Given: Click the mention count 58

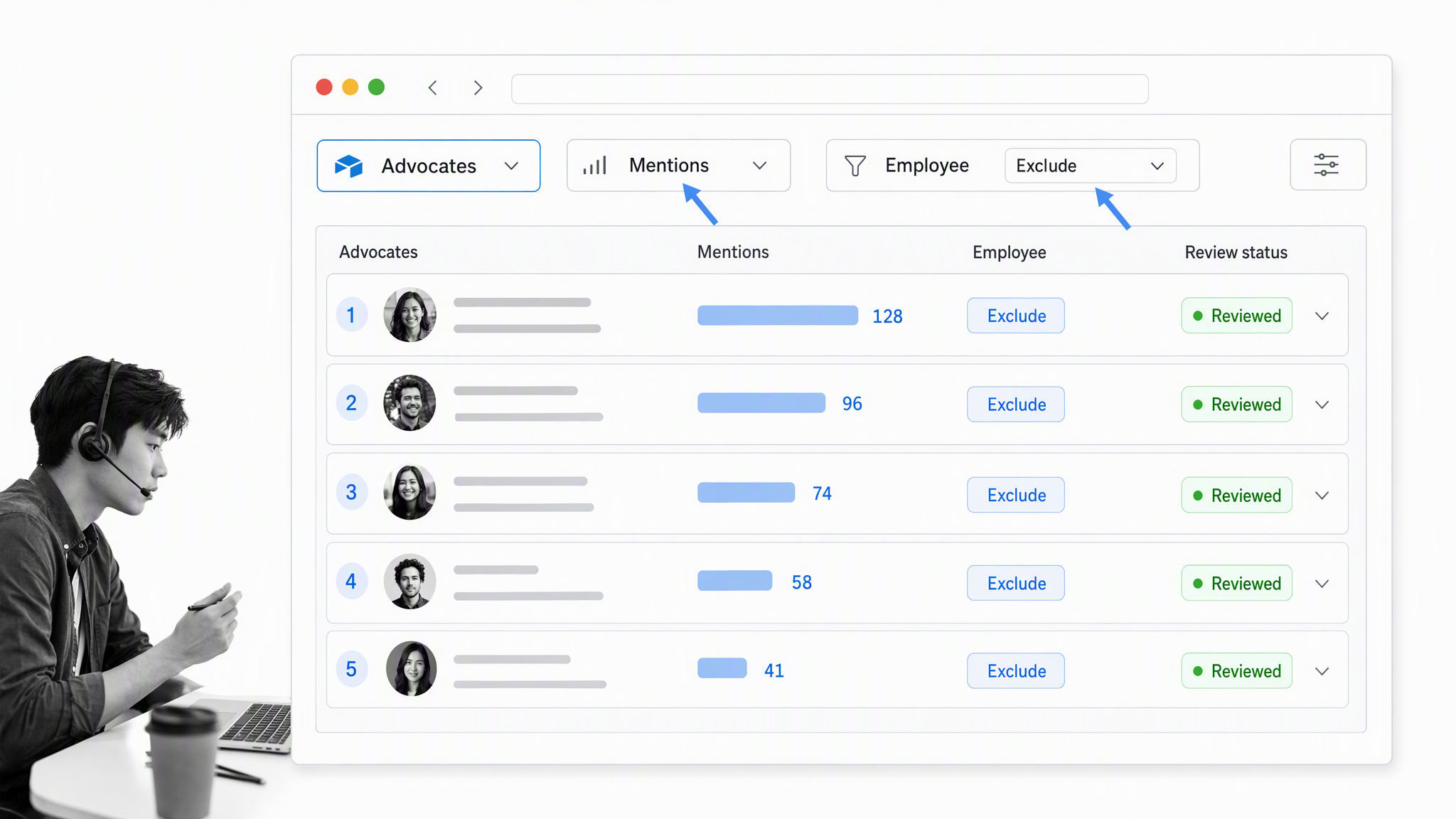Looking at the screenshot, I should point(801,582).
